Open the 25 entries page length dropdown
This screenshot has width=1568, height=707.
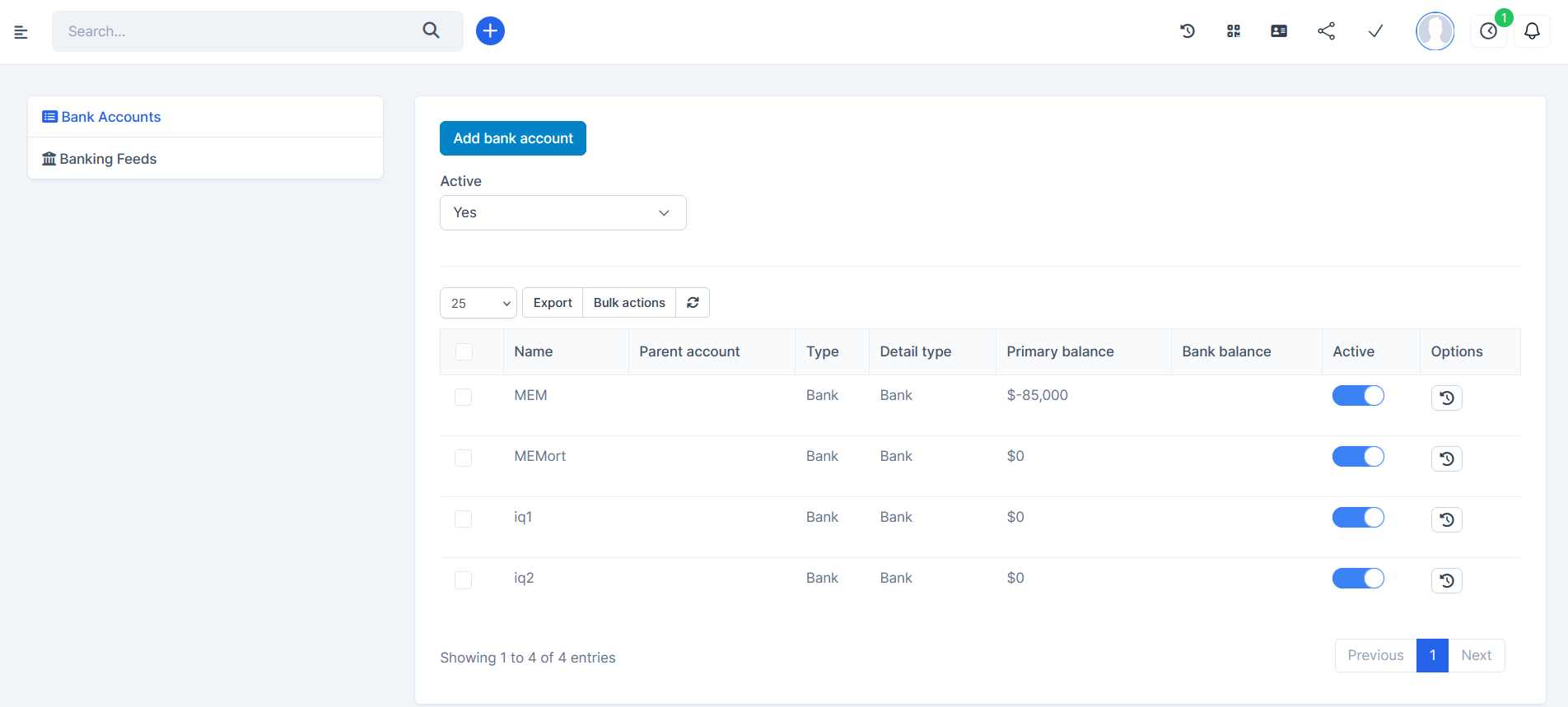(478, 303)
